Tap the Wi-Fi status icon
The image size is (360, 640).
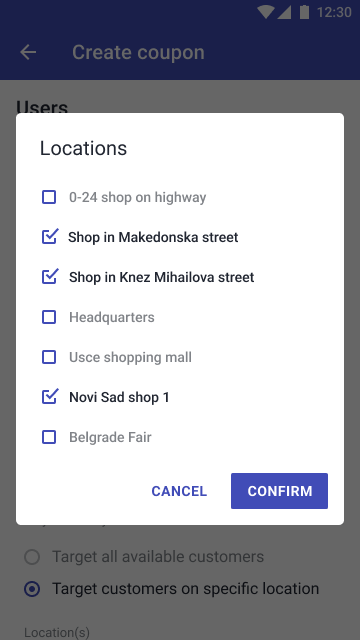tap(265, 12)
